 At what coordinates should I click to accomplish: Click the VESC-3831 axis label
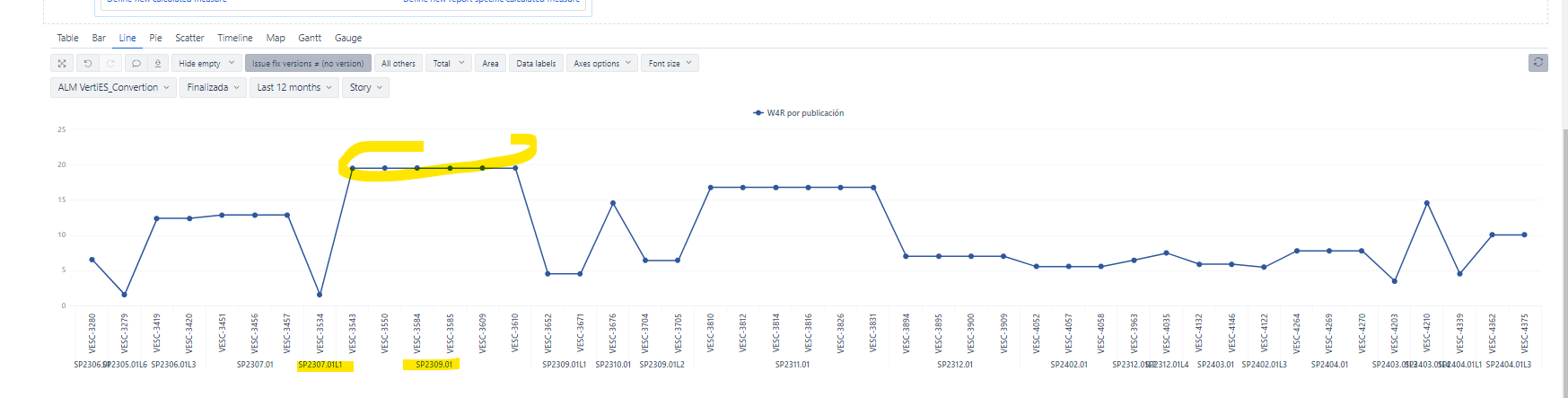(873, 332)
